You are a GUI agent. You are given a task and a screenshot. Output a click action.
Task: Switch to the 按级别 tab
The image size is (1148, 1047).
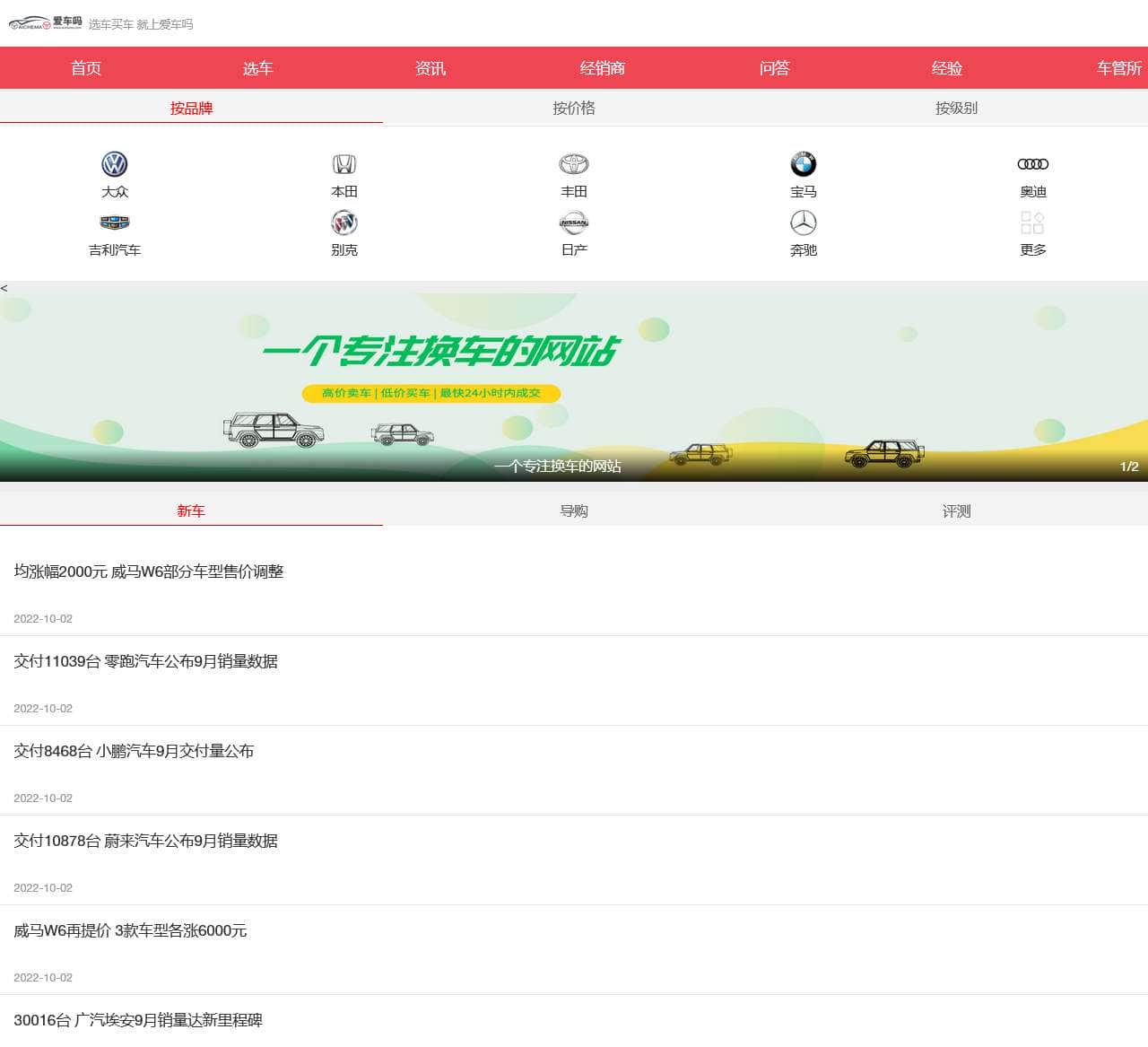(956, 108)
